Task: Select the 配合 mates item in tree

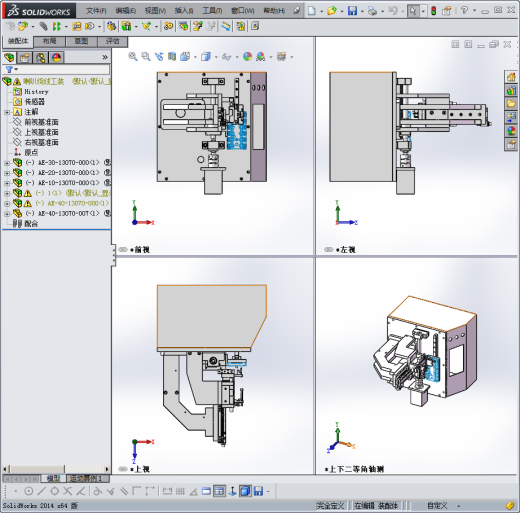Action: click(31, 224)
